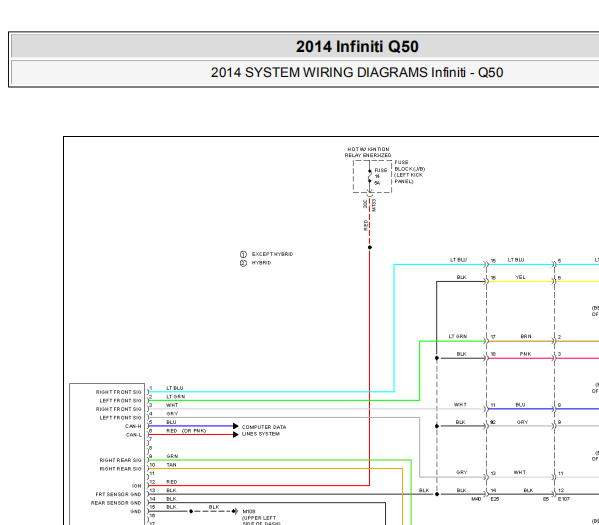Click the 'CAN-H' pin label
This screenshot has height=525, width=599.
(133, 426)
